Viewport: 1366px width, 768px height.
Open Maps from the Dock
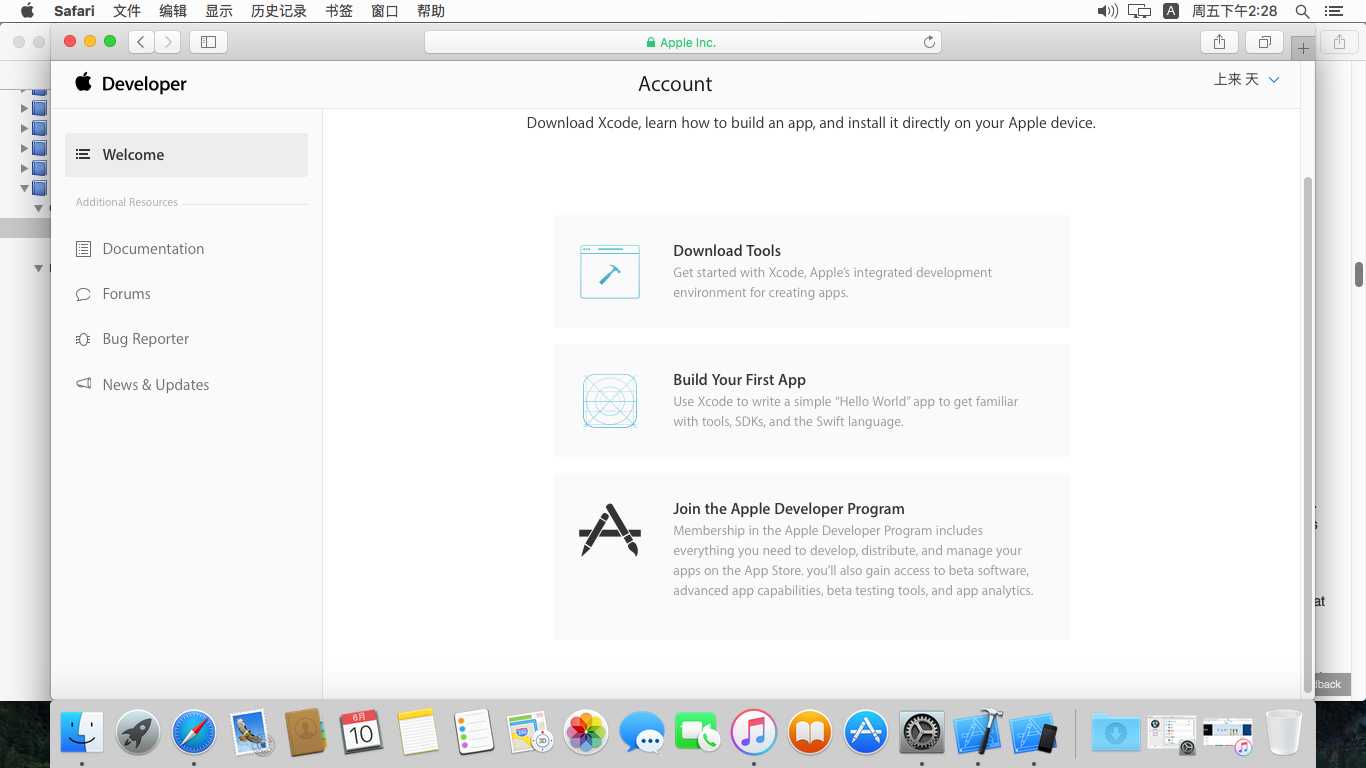pyautogui.click(x=530, y=733)
